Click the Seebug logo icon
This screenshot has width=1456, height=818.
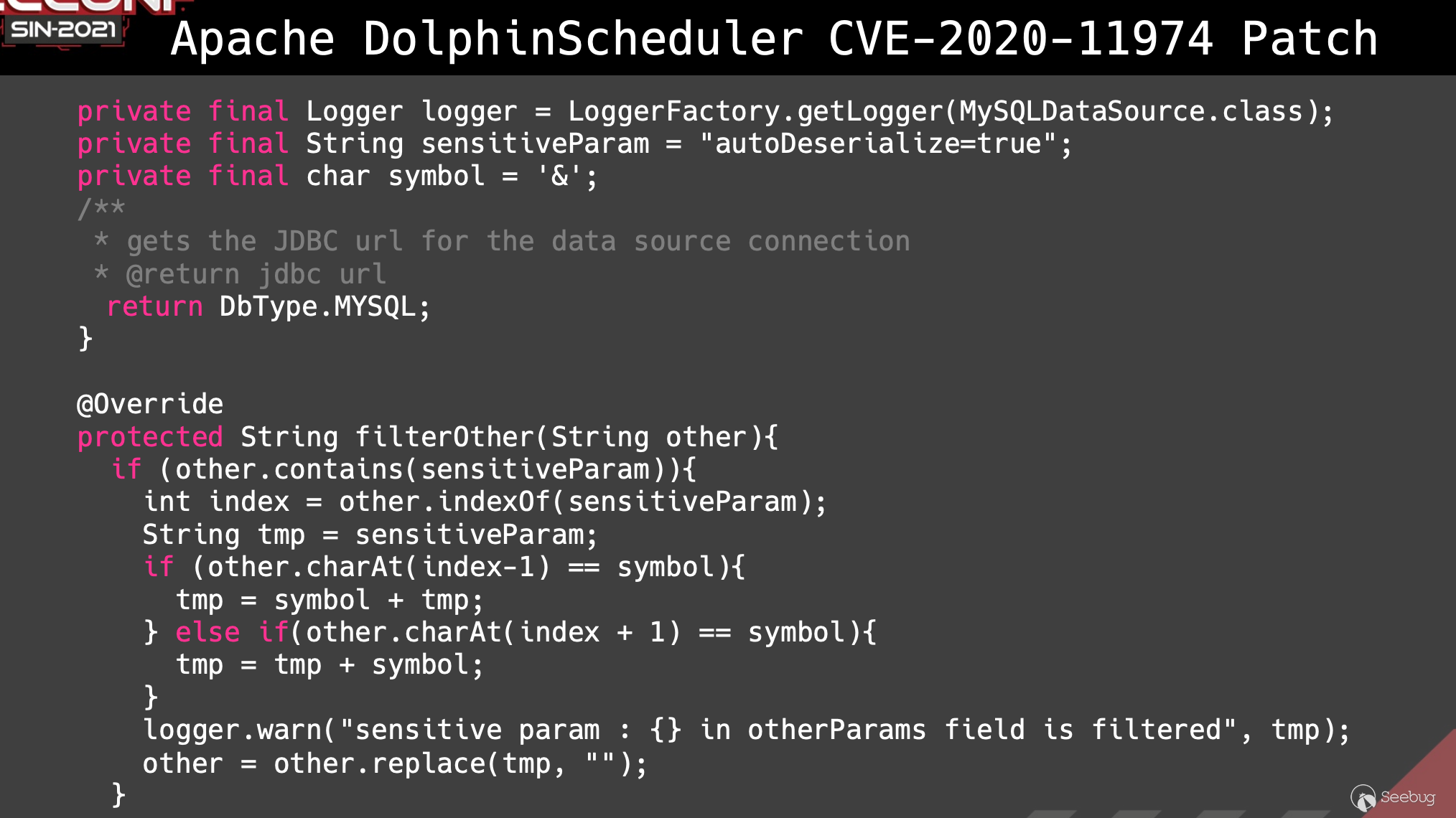pos(1362,797)
